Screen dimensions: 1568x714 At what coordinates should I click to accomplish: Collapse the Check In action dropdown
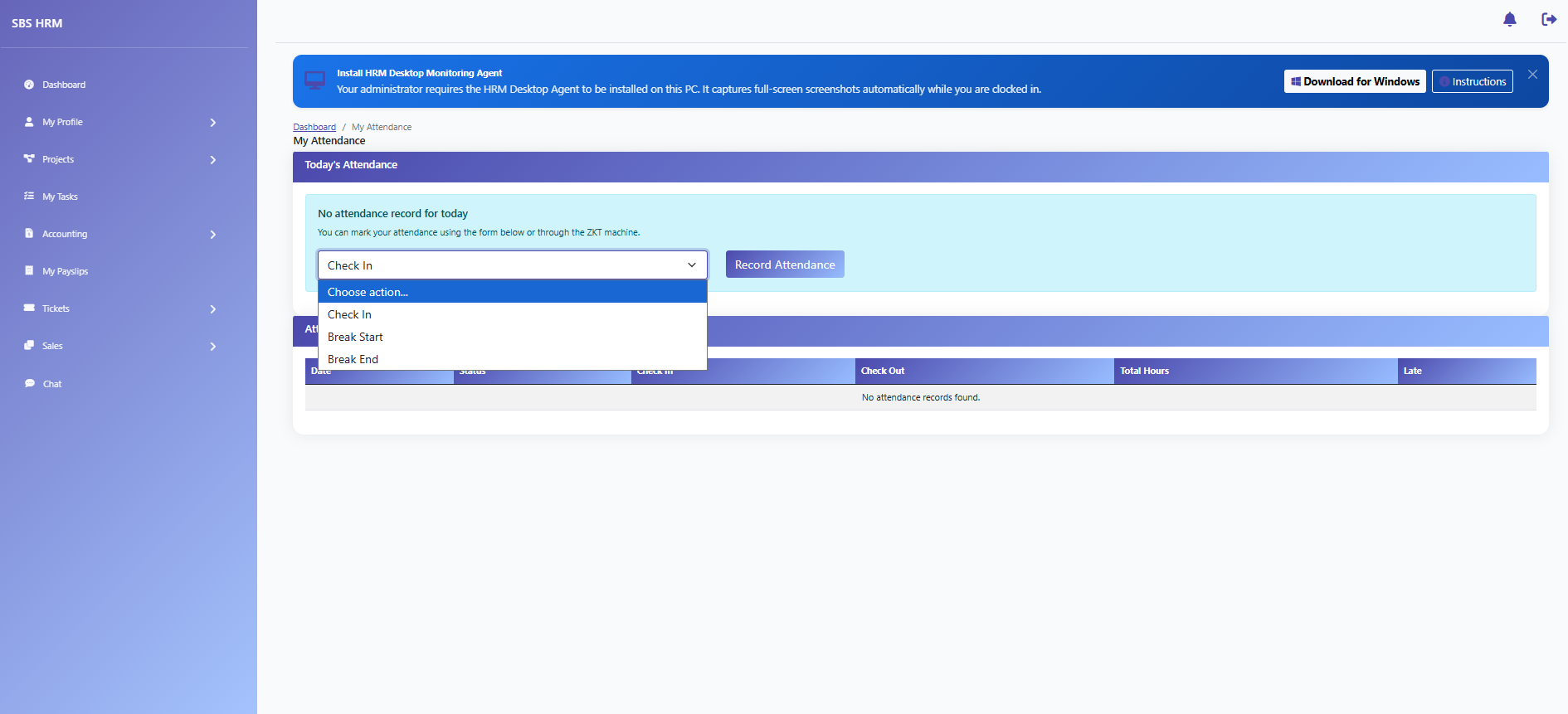point(513,265)
